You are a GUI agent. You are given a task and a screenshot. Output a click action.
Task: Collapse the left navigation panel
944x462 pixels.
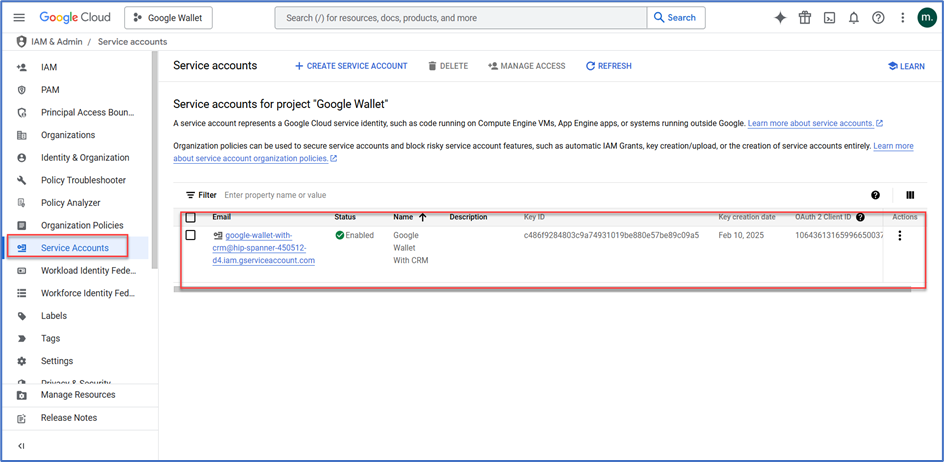[x=21, y=446]
